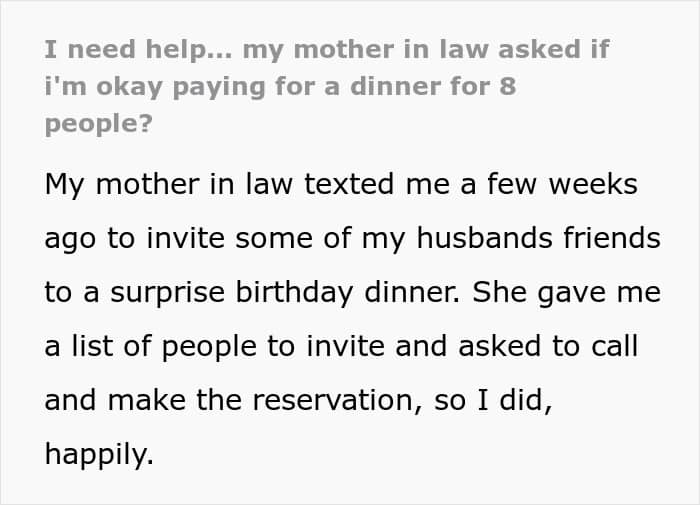The image size is (700, 505).
Task: Click the final word 'happily.'
Action: [x=99, y=455]
